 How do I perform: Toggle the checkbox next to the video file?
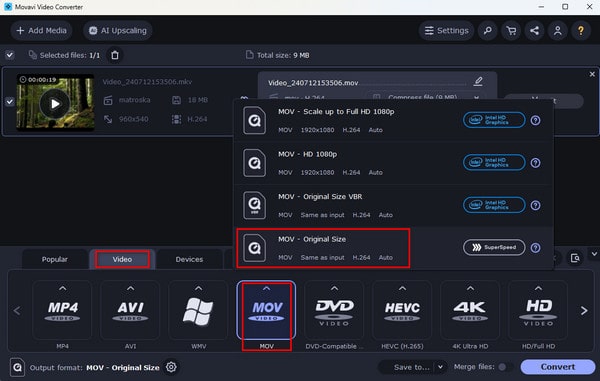click(x=10, y=102)
